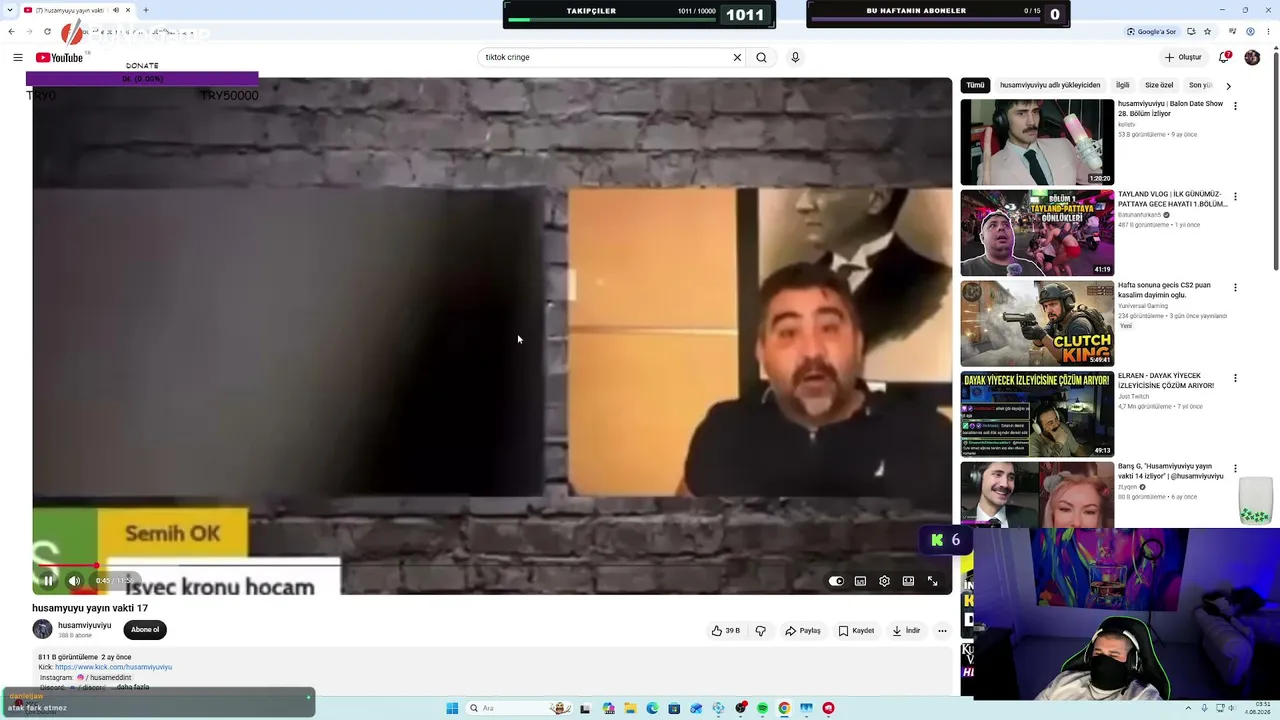Download the video with İndir
The height and width of the screenshot is (720, 1280).
[906, 631]
